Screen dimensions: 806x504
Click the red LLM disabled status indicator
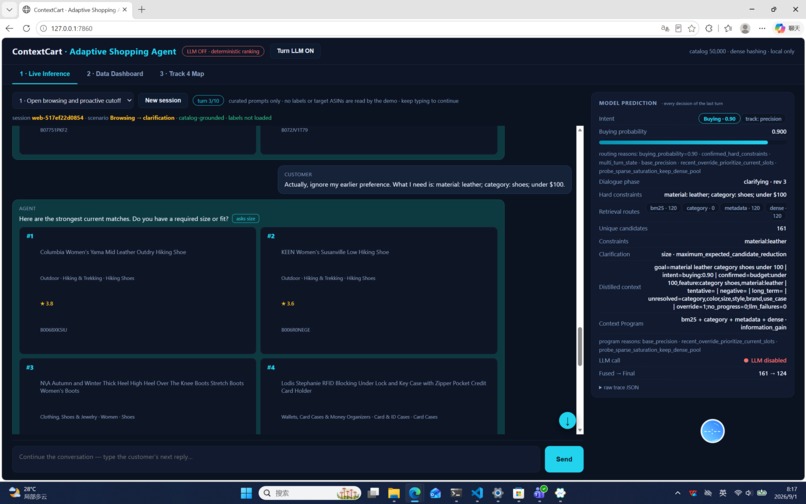coord(765,361)
